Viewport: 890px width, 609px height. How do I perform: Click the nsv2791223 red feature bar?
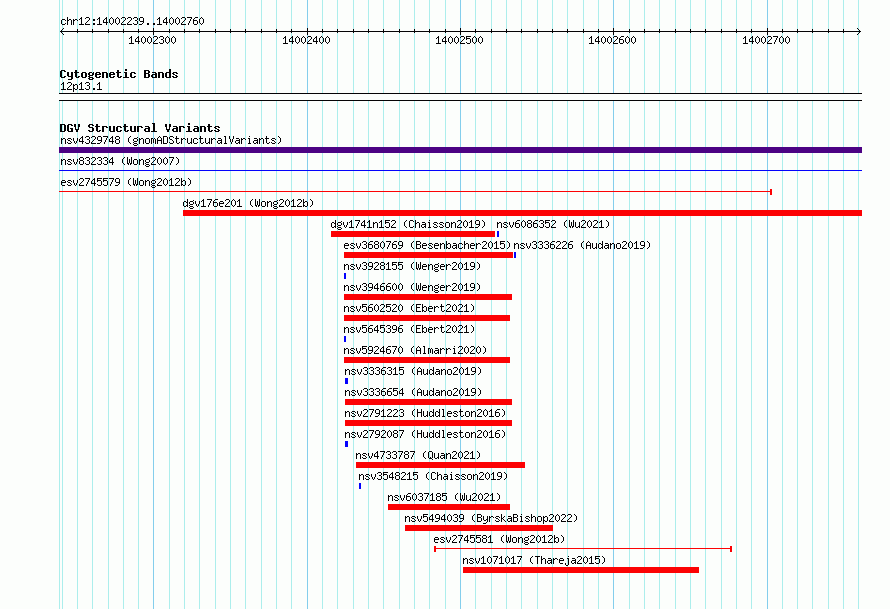tap(429, 423)
